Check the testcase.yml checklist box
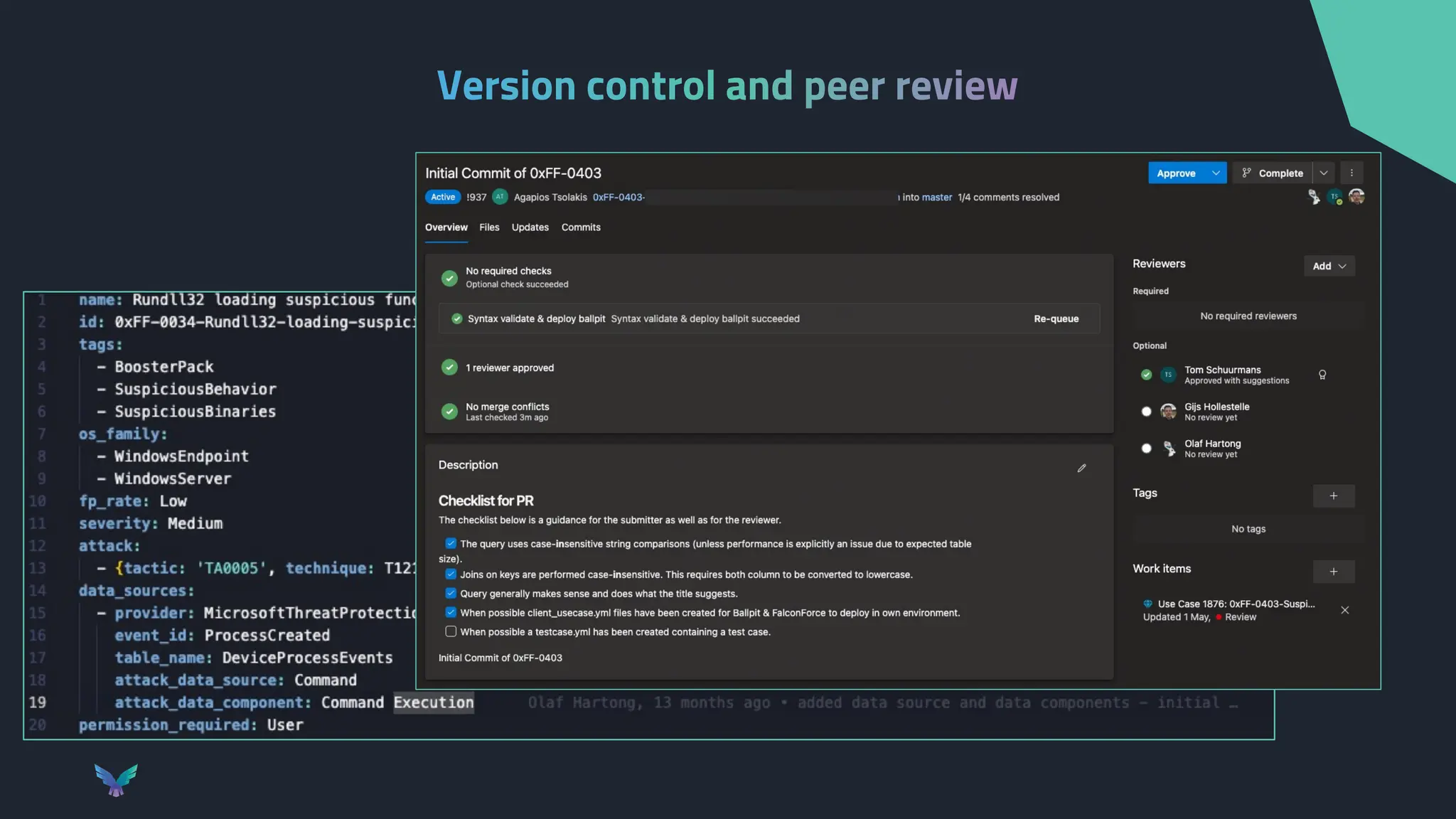This screenshot has width=1456, height=819. tap(451, 631)
